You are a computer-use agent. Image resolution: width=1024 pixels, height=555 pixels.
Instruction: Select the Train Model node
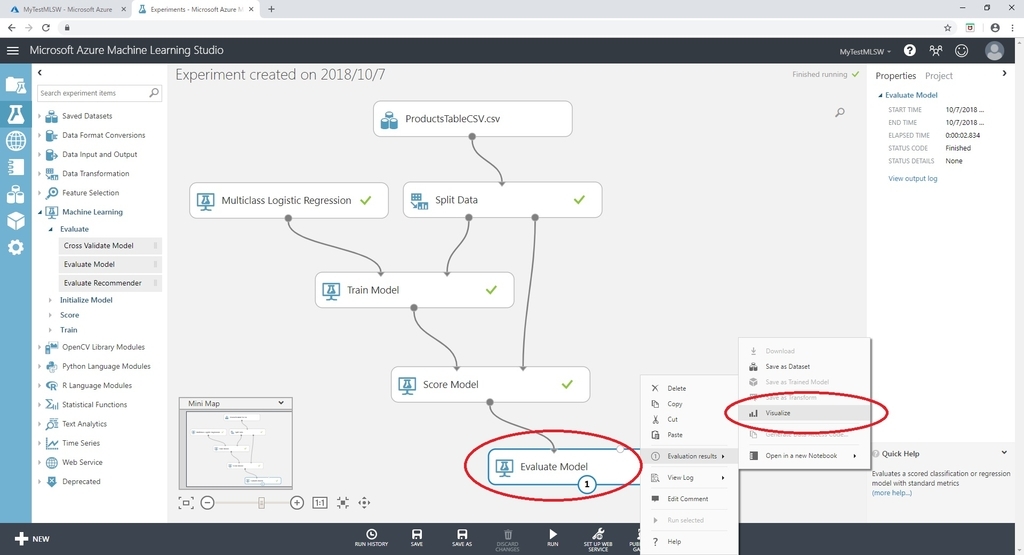point(414,290)
